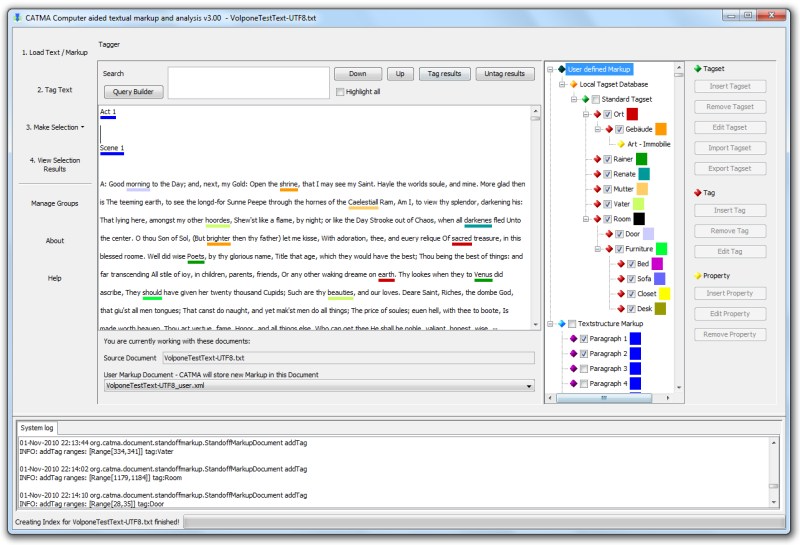Open the About page
This screenshot has width=800, height=545.
55,240
